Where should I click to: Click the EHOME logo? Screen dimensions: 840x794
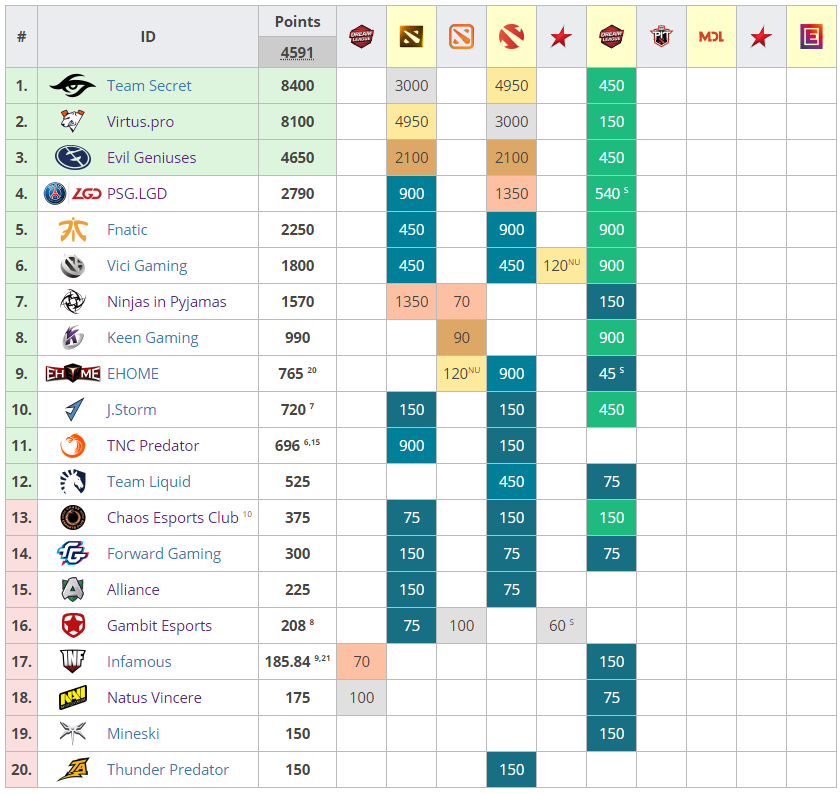point(73,373)
